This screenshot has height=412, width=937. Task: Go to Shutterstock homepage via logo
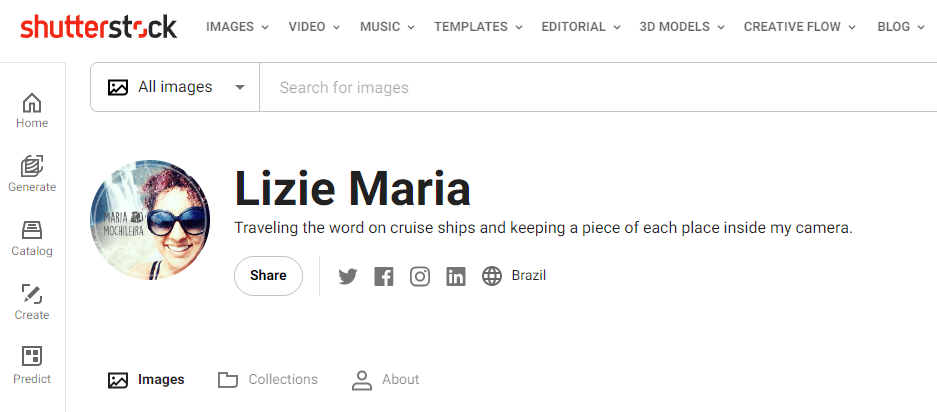click(x=98, y=27)
